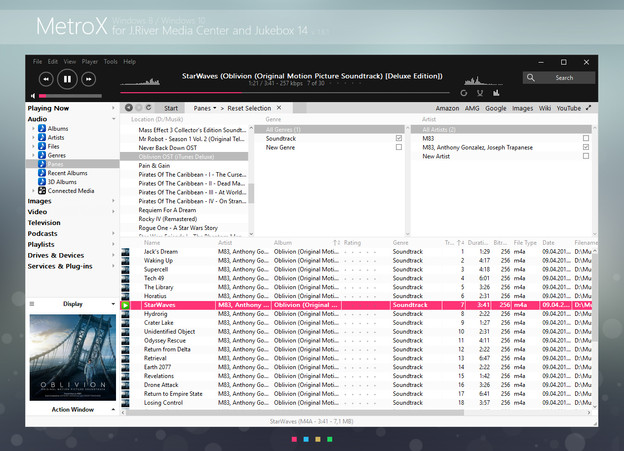Click the back navigation arrow icon
The image size is (624, 451).
point(129,107)
